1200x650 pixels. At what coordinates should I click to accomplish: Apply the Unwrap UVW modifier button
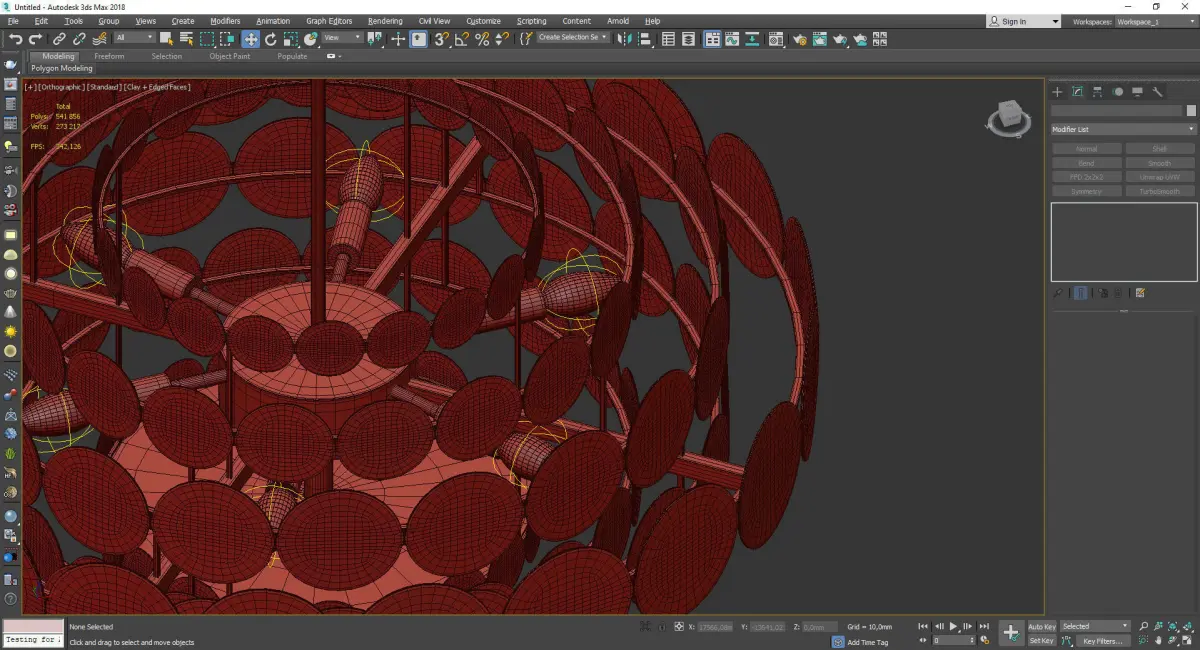coord(1160,177)
